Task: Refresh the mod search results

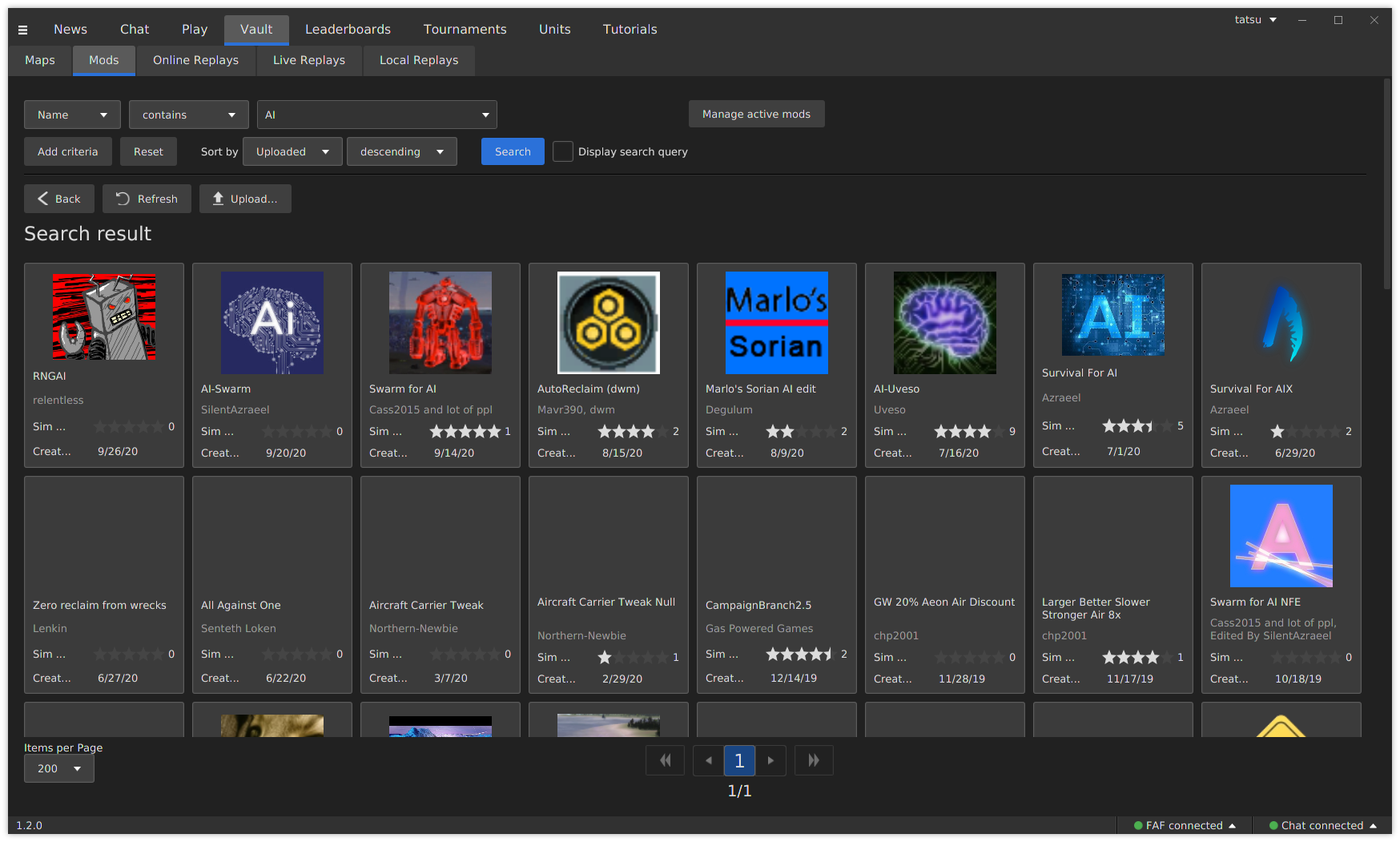Action: 147,199
